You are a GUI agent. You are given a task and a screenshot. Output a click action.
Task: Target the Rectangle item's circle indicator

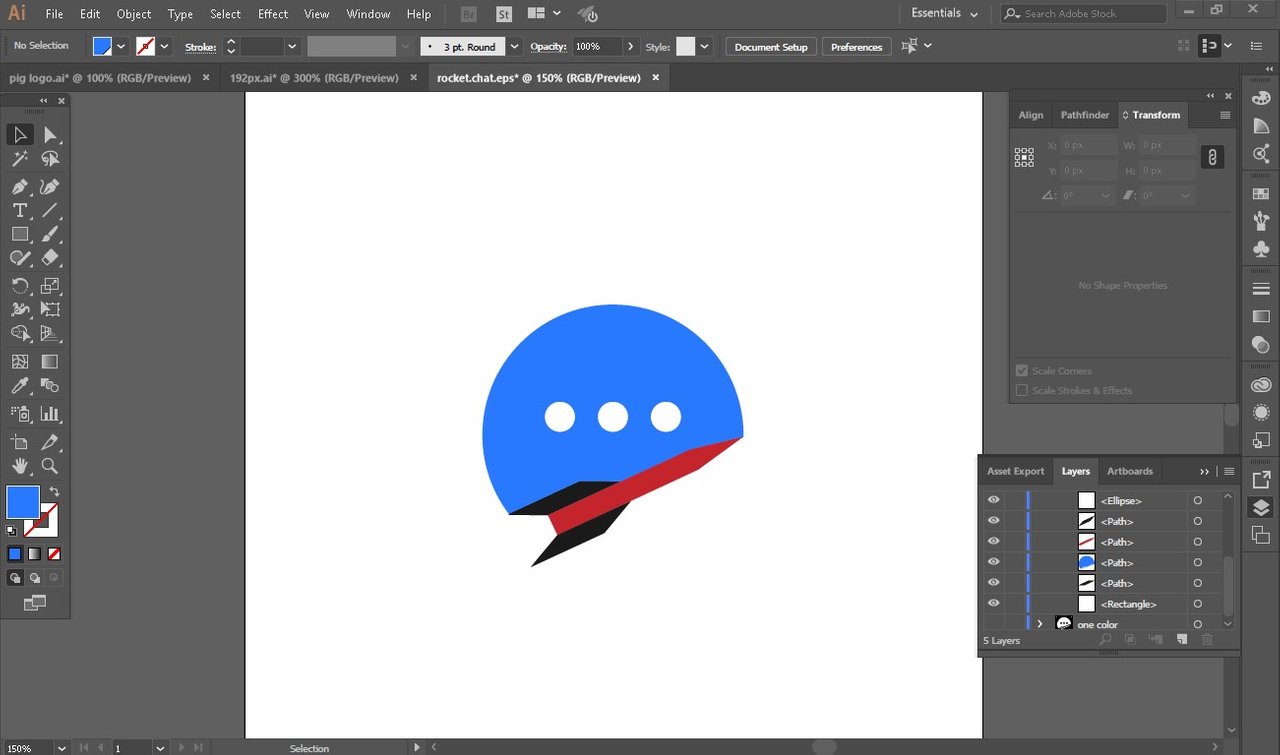pyautogui.click(x=1198, y=604)
